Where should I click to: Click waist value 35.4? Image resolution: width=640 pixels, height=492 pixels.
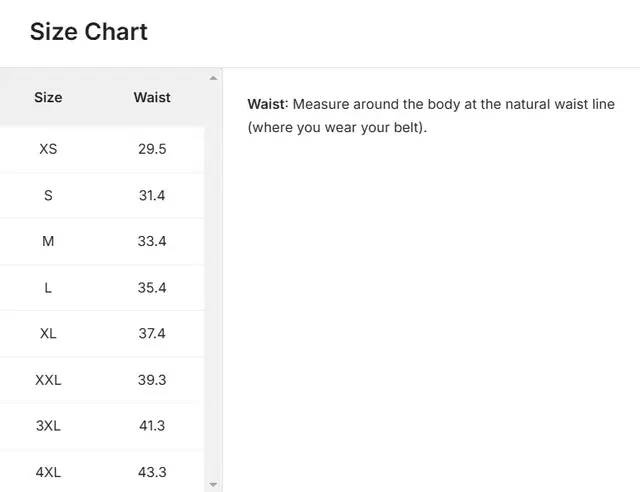pos(152,287)
